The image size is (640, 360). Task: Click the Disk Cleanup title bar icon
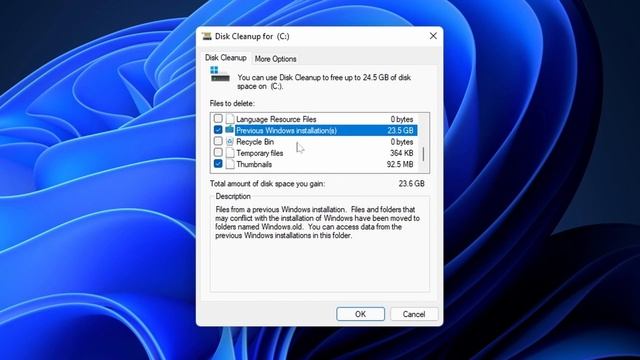[x=207, y=36]
